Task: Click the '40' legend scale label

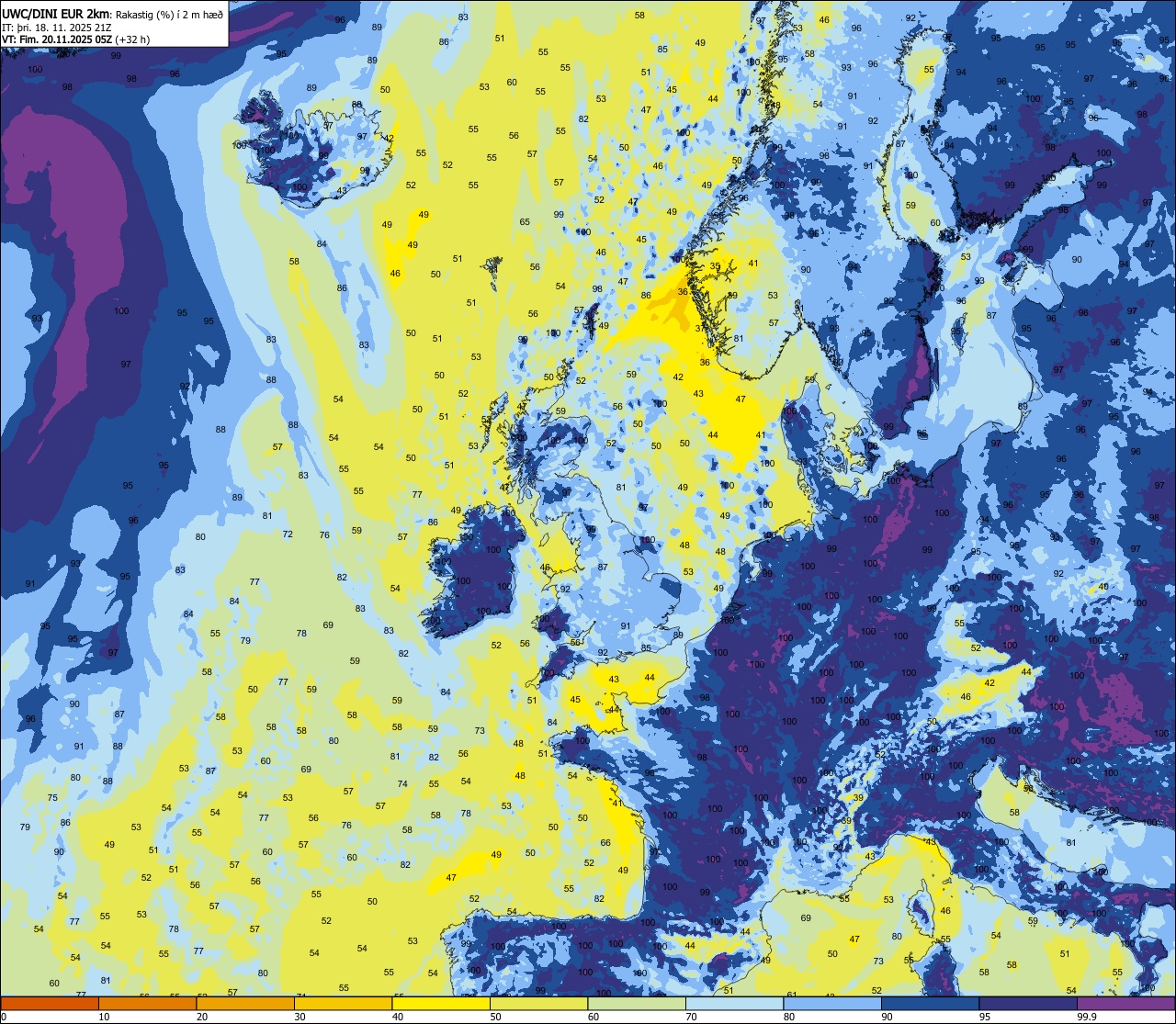Action: pos(398,1017)
